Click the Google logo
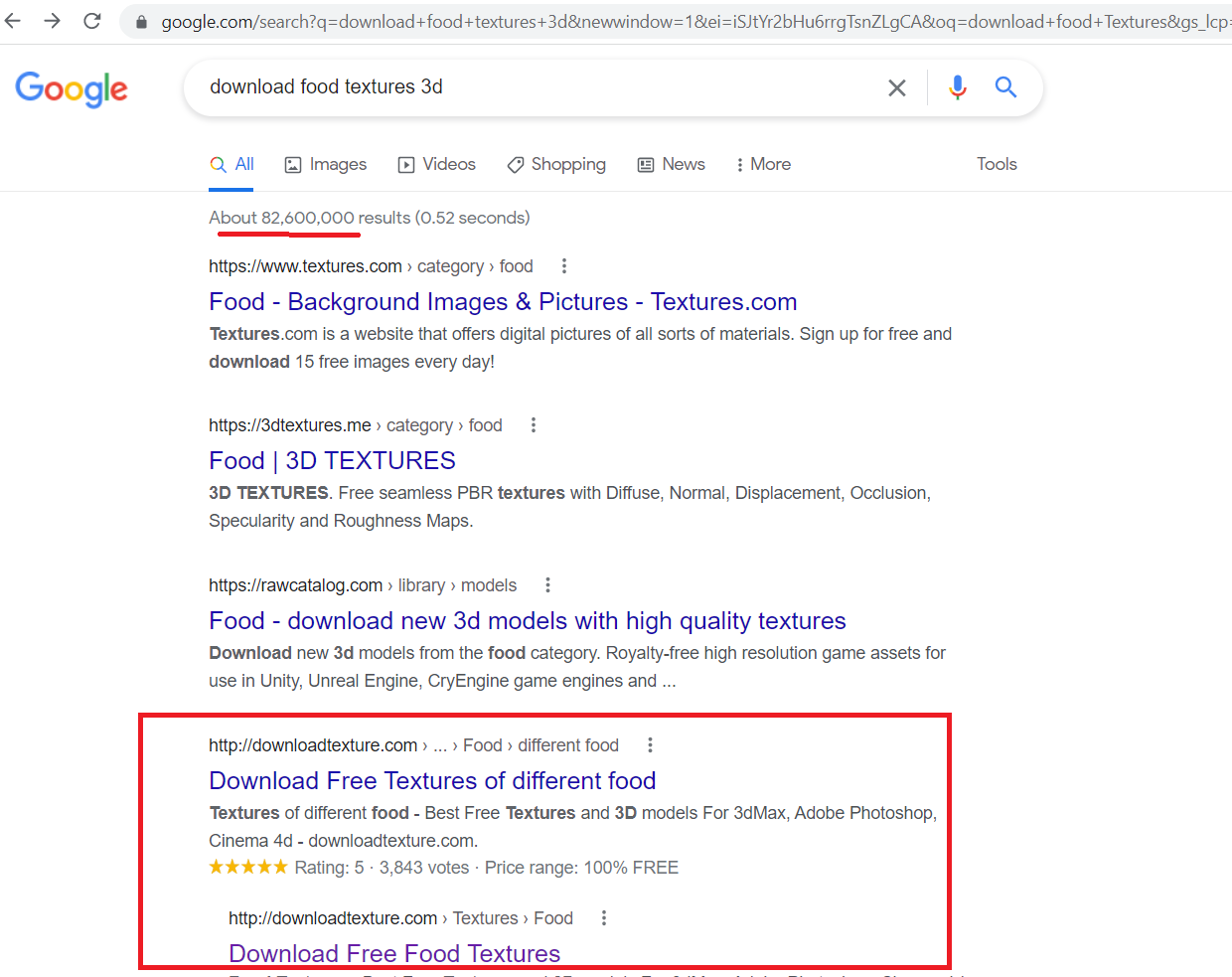1232x977 pixels. pos(72,88)
